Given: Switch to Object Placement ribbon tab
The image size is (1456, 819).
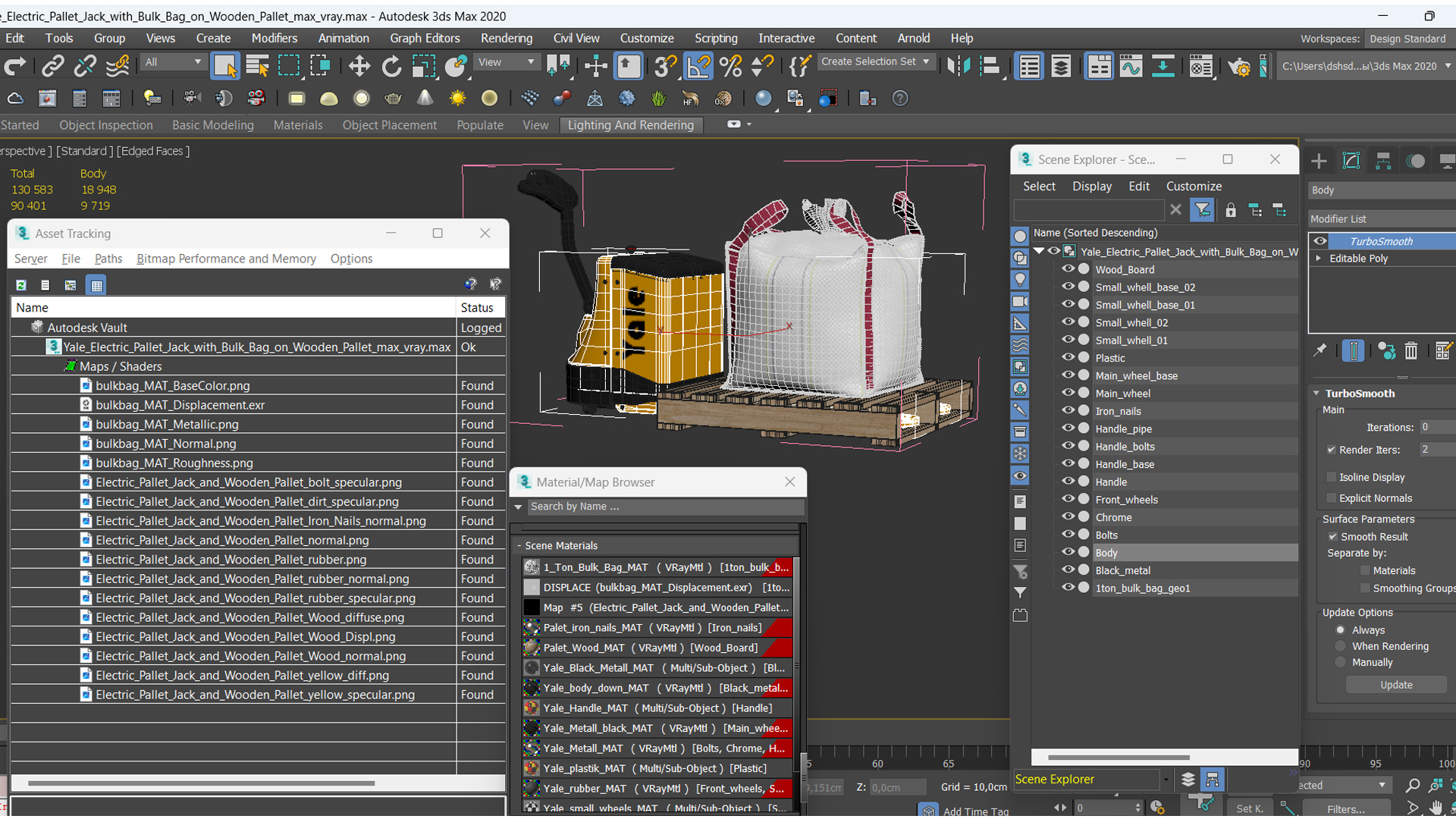Looking at the screenshot, I should [389, 125].
